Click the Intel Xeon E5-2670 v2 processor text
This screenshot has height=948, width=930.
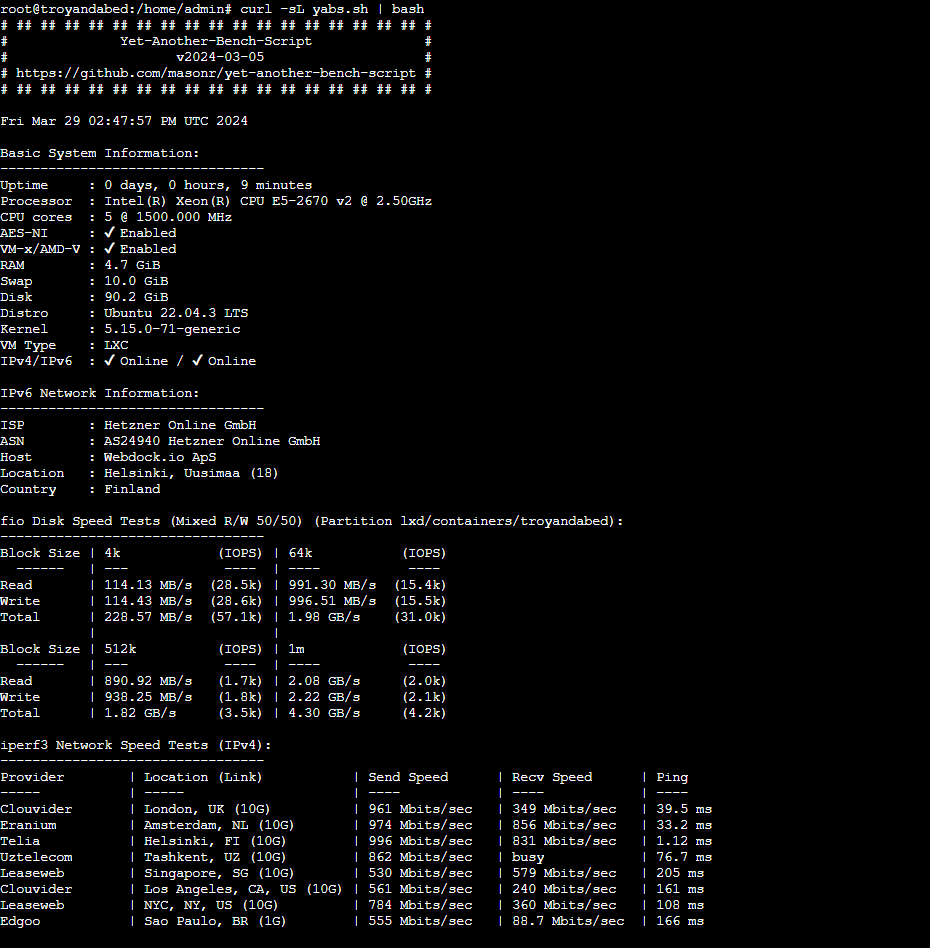(x=268, y=201)
